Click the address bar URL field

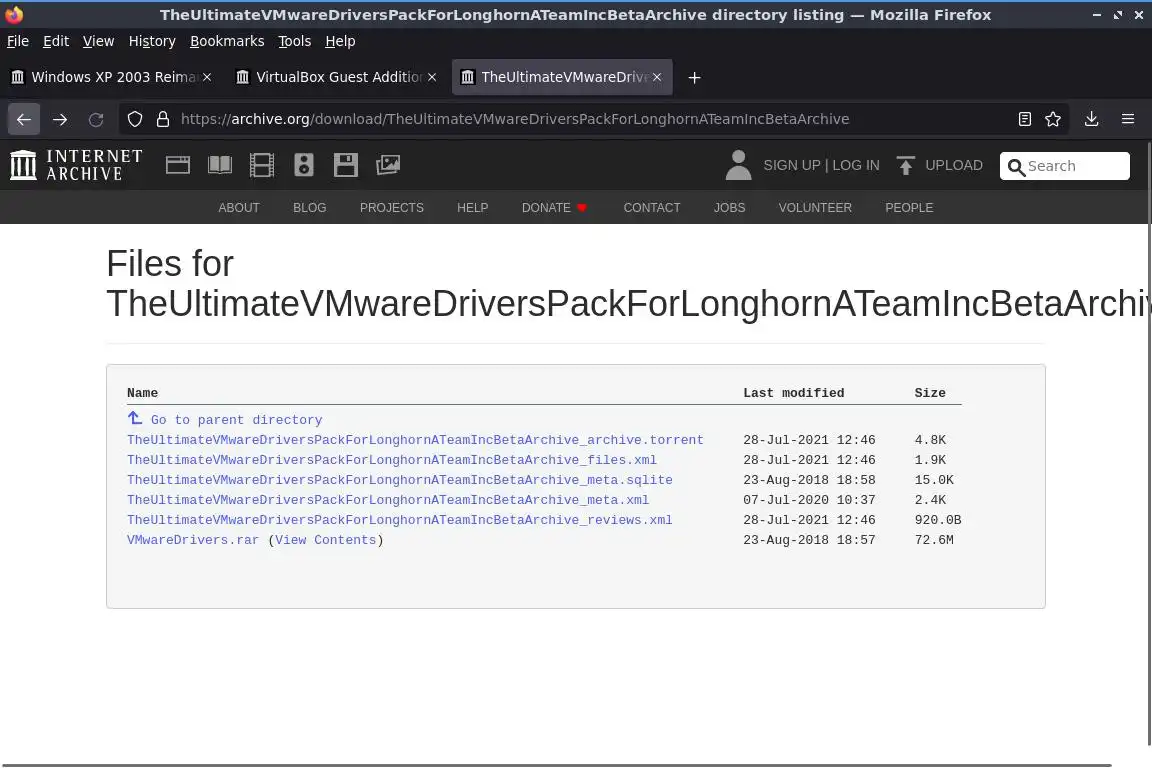coord(514,119)
